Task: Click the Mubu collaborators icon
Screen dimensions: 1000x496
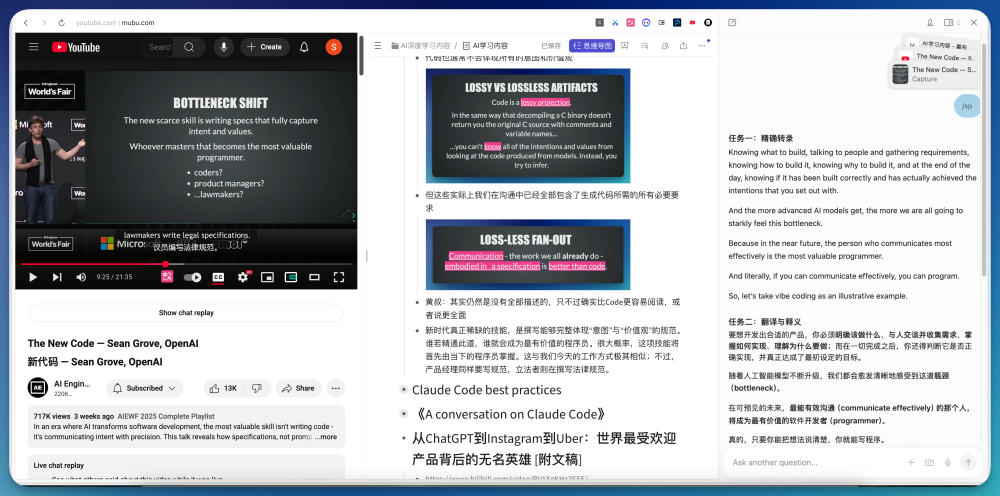Action: (665, 45)
